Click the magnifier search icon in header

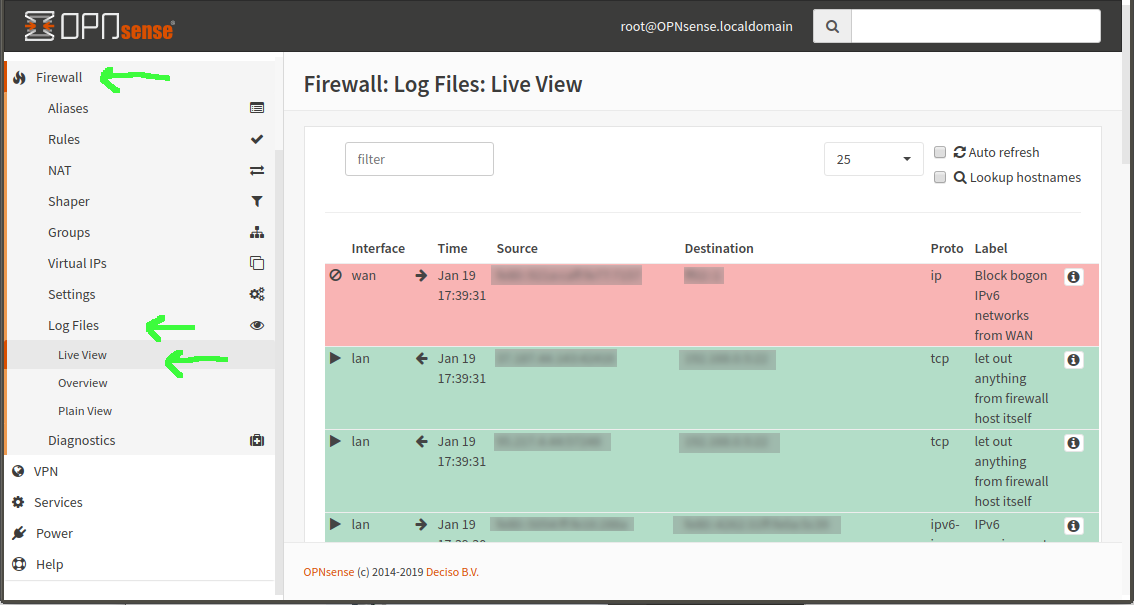click(x=832, y=26)
